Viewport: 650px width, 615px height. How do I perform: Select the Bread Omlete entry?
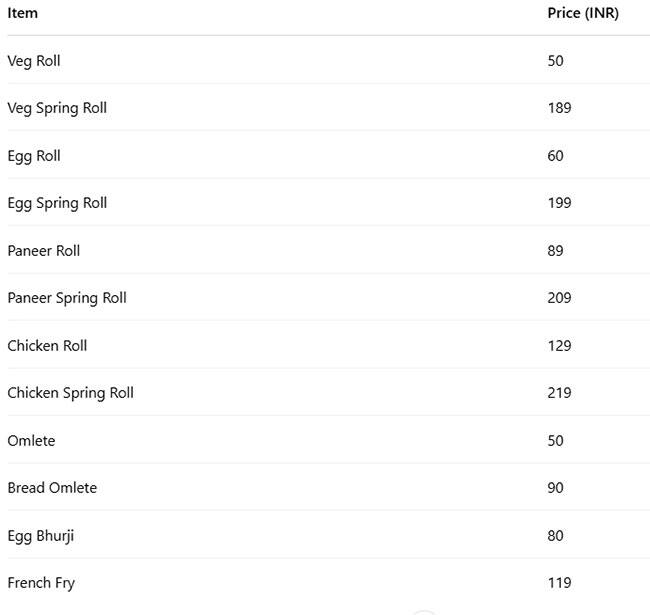[x=52, y=488]
